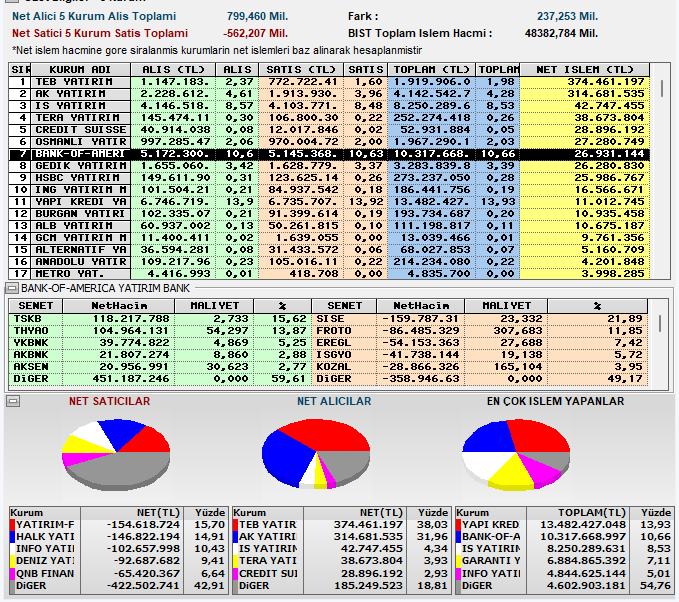Screen dimensions: 679x602
Task: Select the CREDIT SUISSE row
Action: point(329,130)
